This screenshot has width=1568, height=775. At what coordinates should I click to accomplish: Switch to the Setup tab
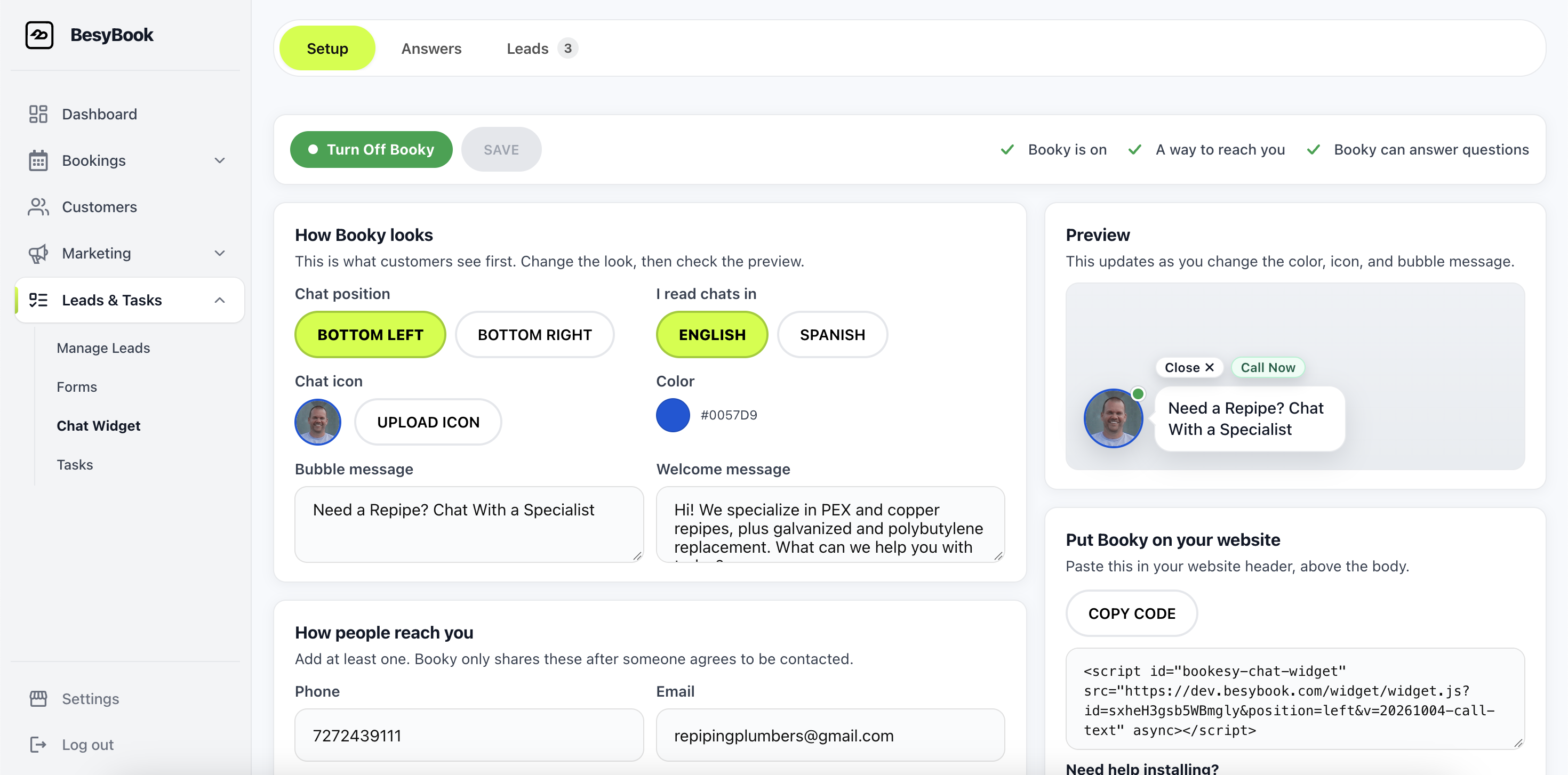tap(327, 48)
